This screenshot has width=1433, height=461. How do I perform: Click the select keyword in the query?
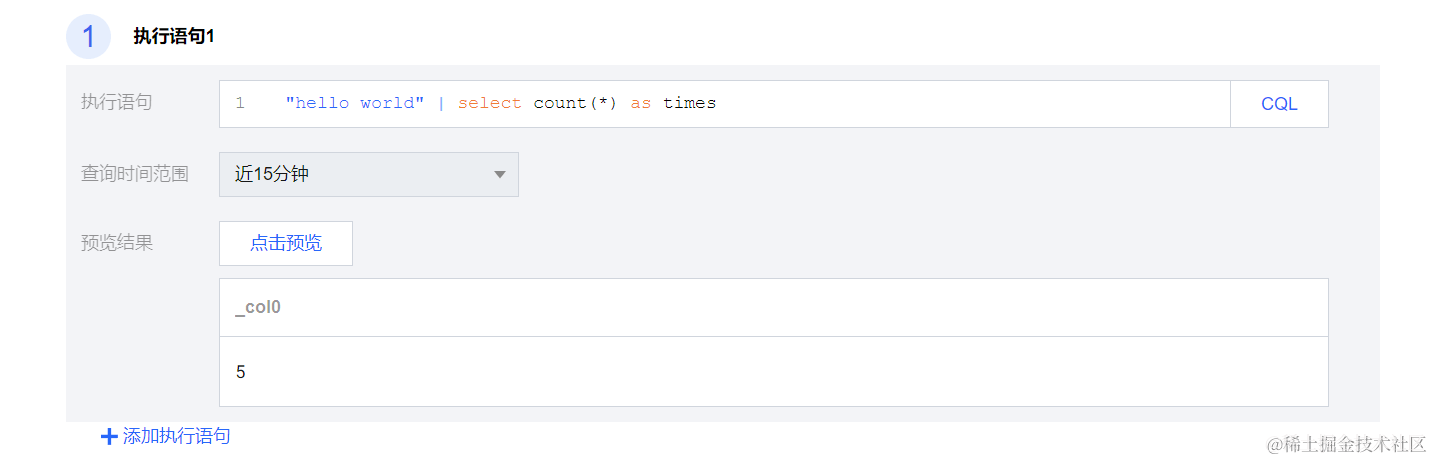[490, 104]
